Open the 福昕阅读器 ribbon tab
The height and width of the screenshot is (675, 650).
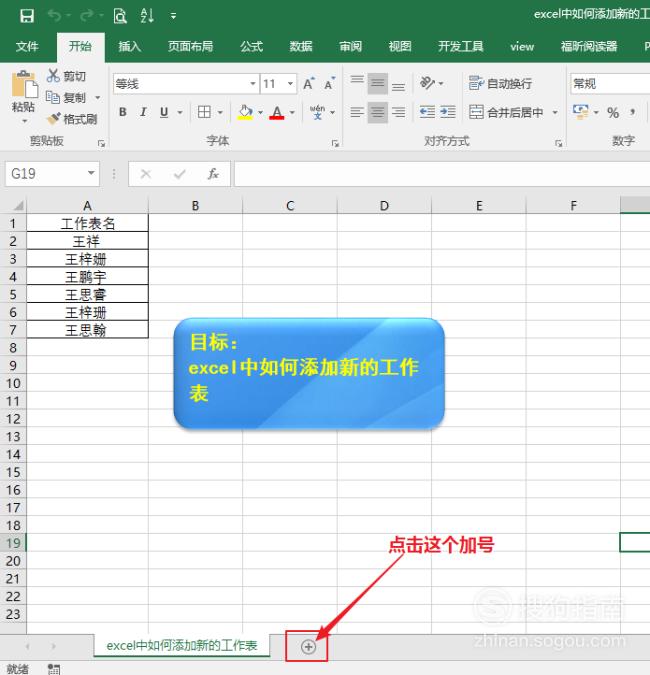pyautogui.click(x=589, y=46)
